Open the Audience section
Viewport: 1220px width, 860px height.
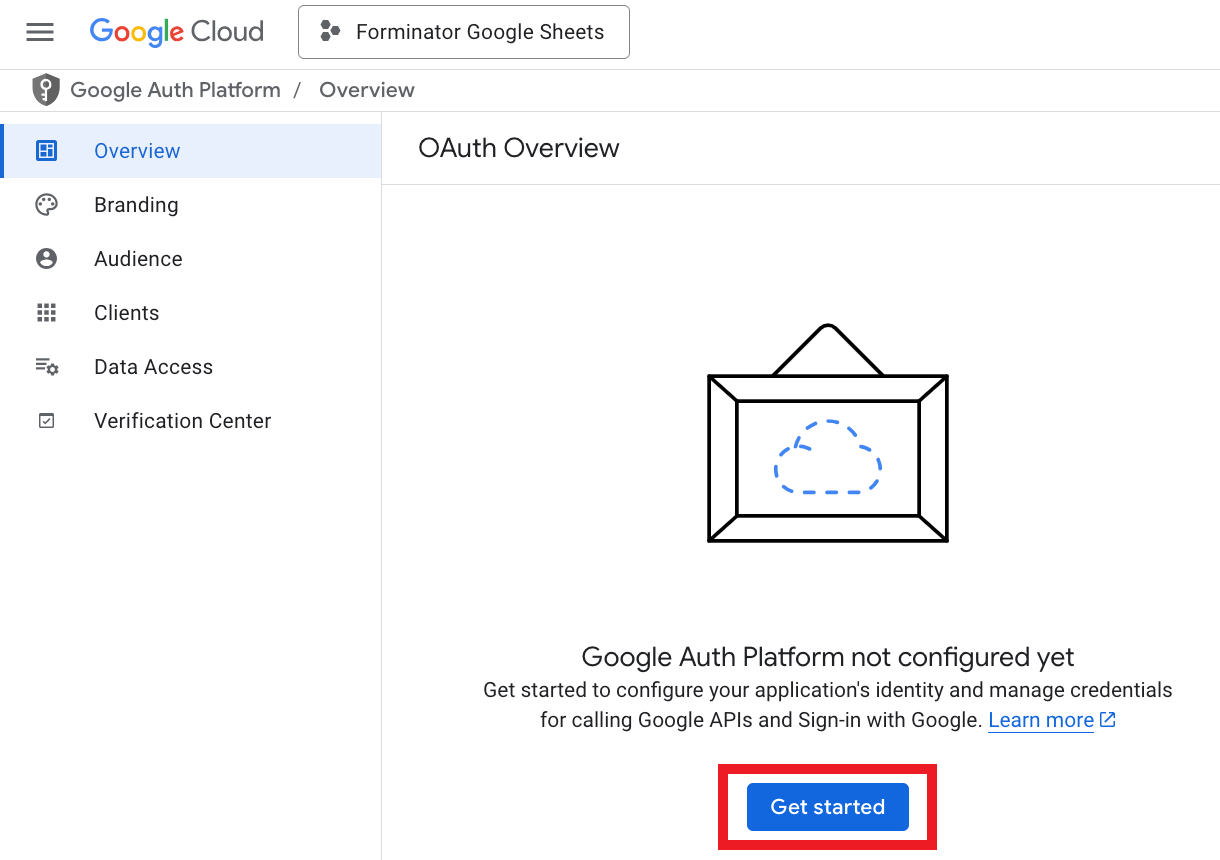coord(192,259)
